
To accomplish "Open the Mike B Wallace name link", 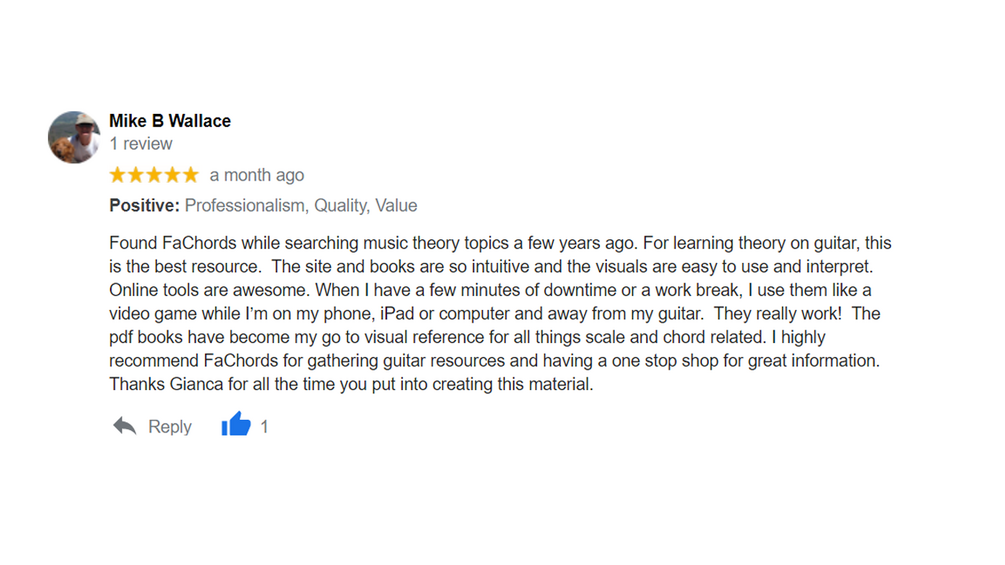I will (x=170, y=121).
